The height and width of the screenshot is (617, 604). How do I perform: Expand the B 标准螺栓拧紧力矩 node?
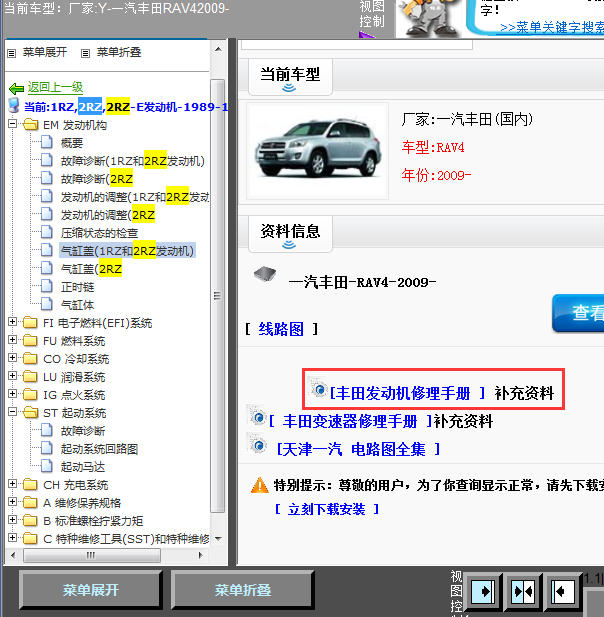click(x=13, y=519)
